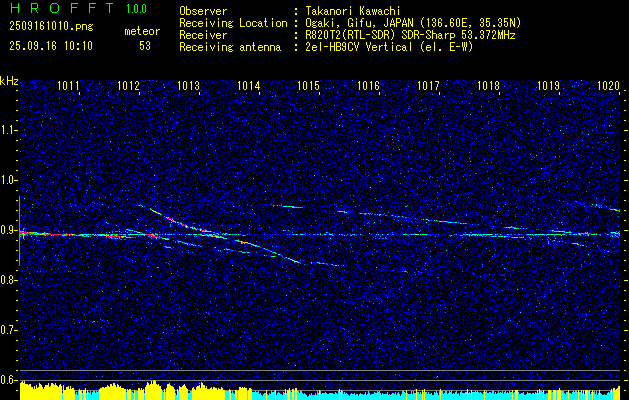The height and width of the screenshot is (400, 629).
Task: Click the 1015 time axis label
Action: click(x=309, y=85)
